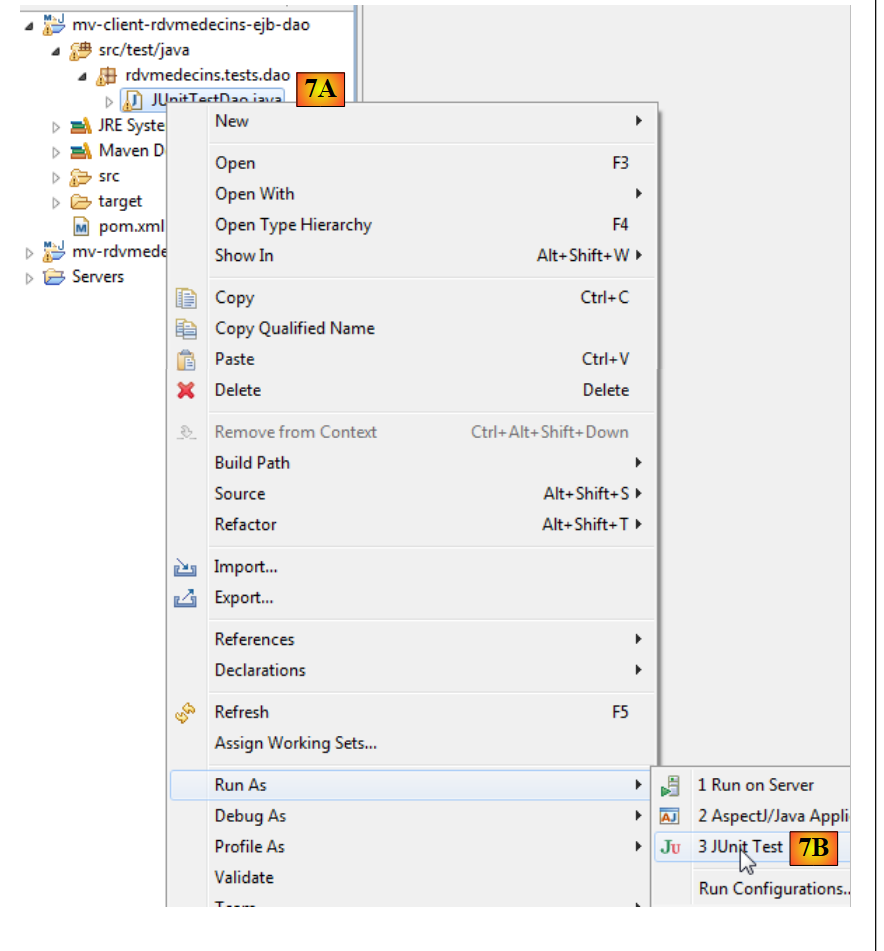Click the Run on Server icon
Image resolution: width=884 pixels, height=951 pixels.
[671, 786]
